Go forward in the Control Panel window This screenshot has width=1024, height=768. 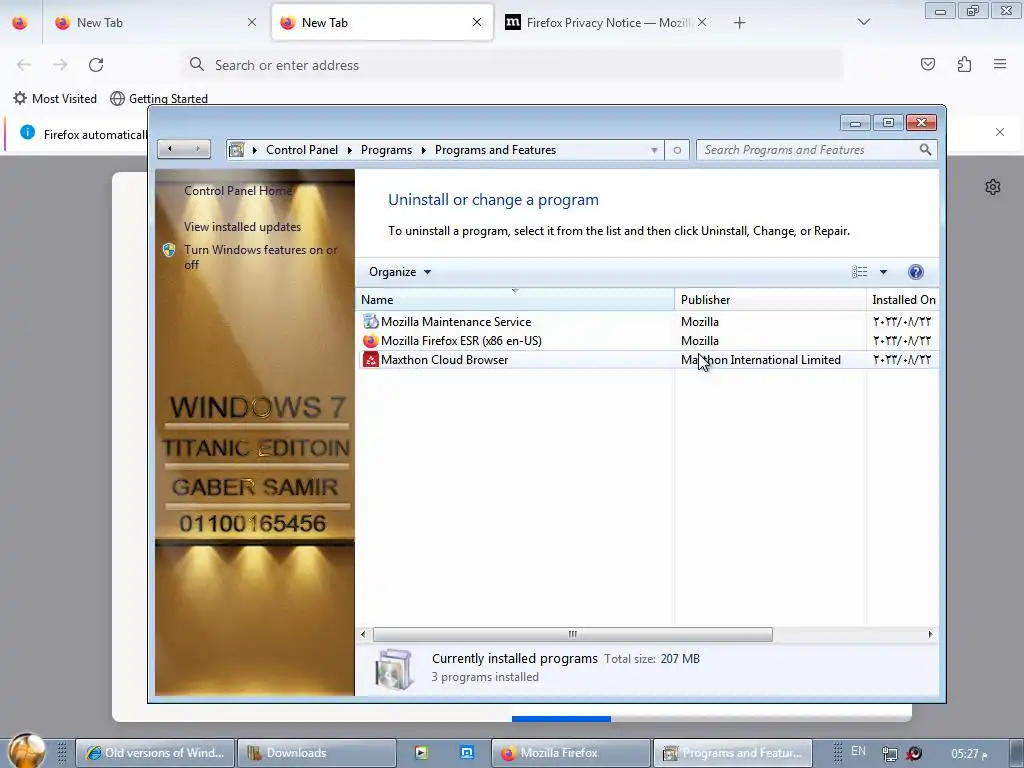pos(197,149)
